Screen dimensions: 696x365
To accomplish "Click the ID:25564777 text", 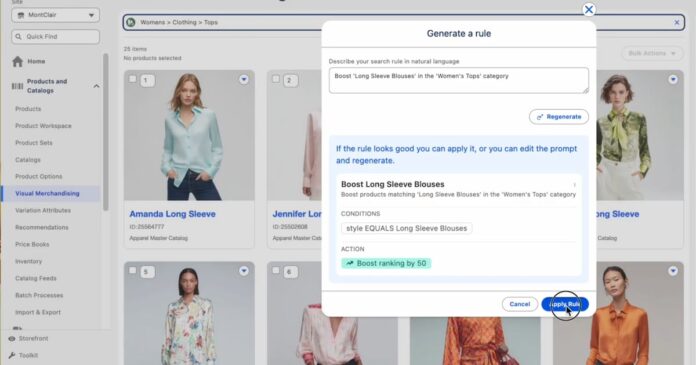I will [146, 227].
